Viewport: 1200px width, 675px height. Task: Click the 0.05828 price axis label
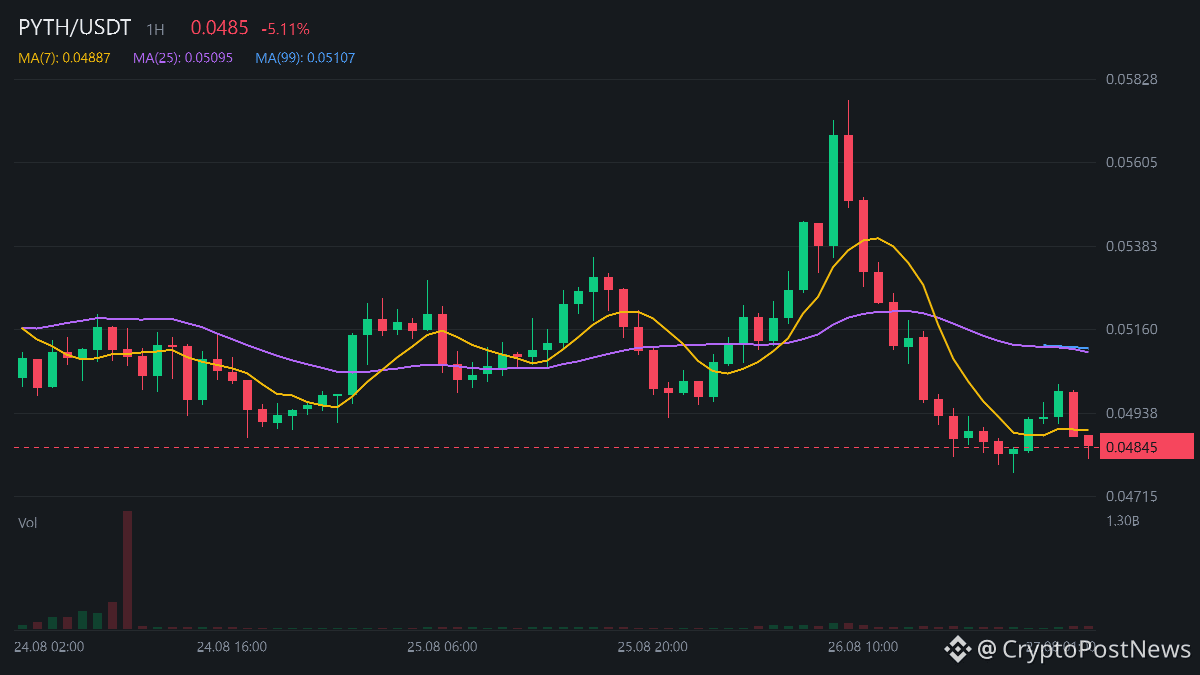(1131, 78)
